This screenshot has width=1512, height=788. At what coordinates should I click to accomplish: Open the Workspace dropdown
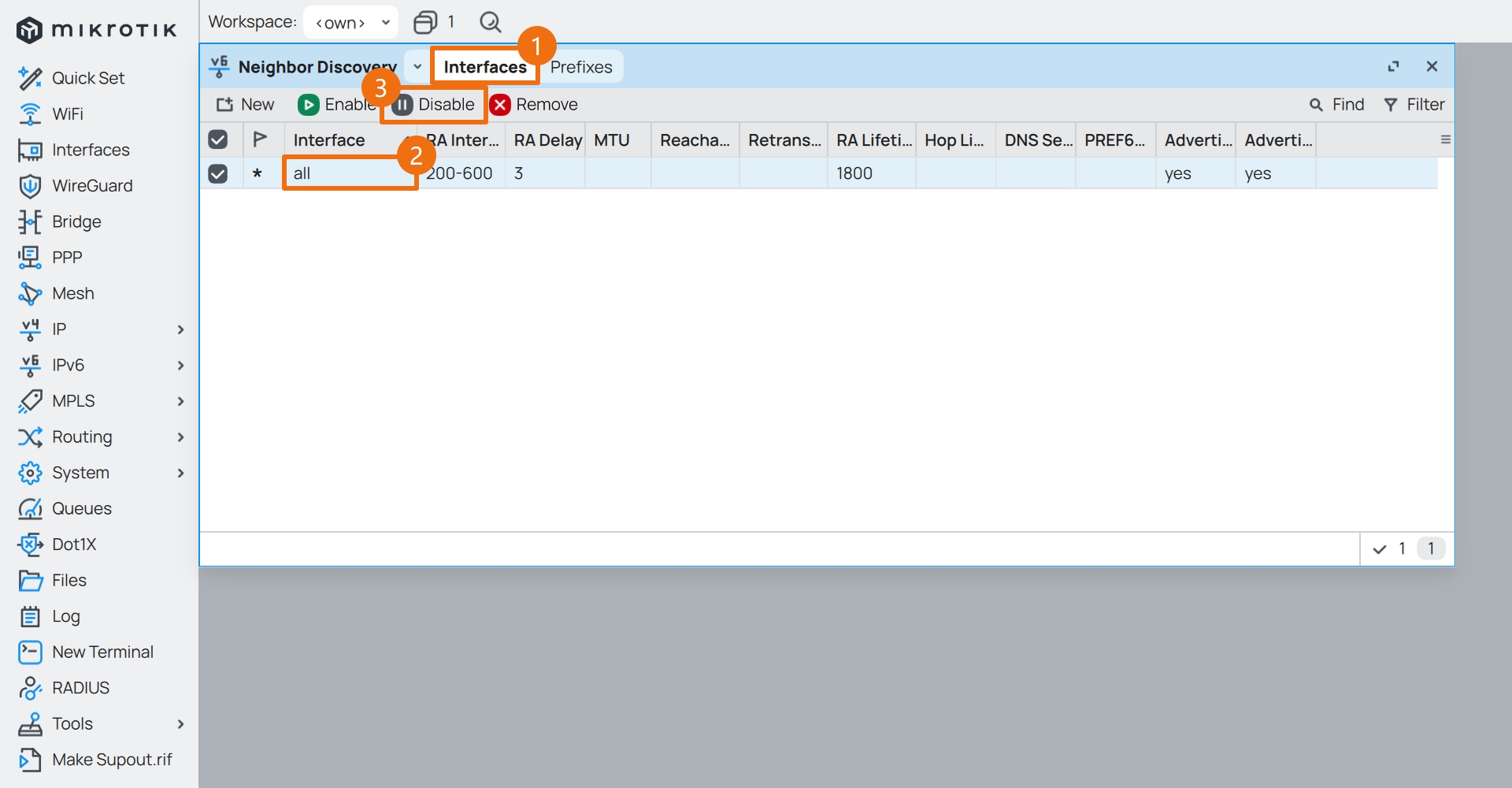click(x=350, y=22)
